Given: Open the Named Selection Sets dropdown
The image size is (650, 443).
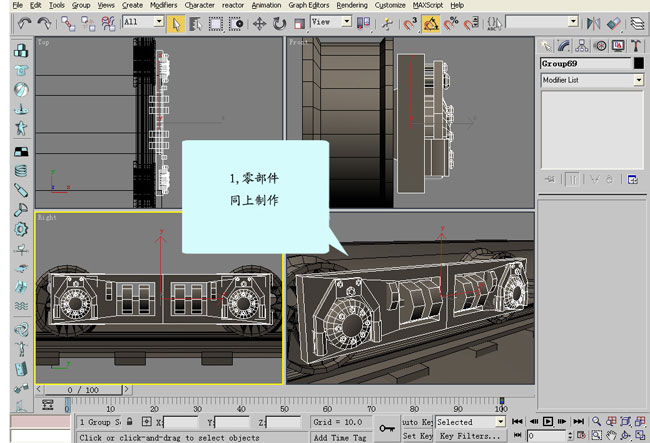Looking at the screenshot, I should [573, 22].
